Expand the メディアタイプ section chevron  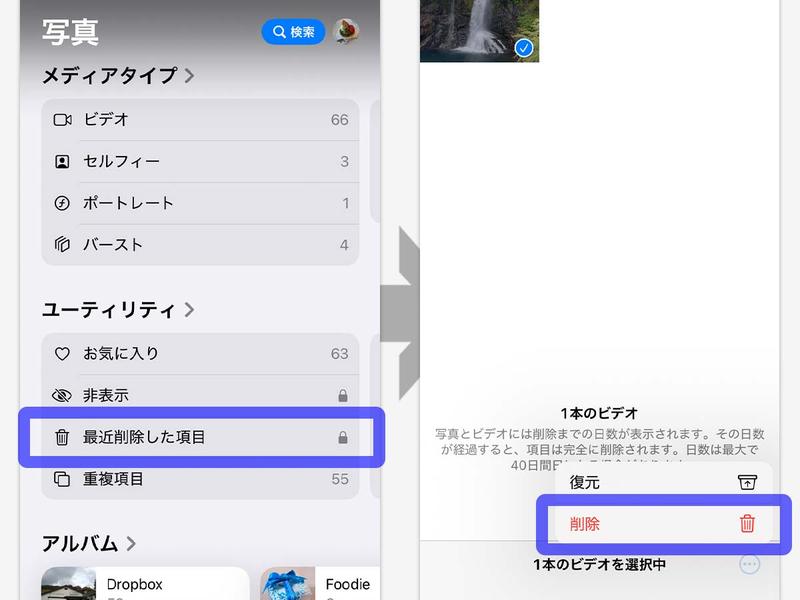coord(189,76)
